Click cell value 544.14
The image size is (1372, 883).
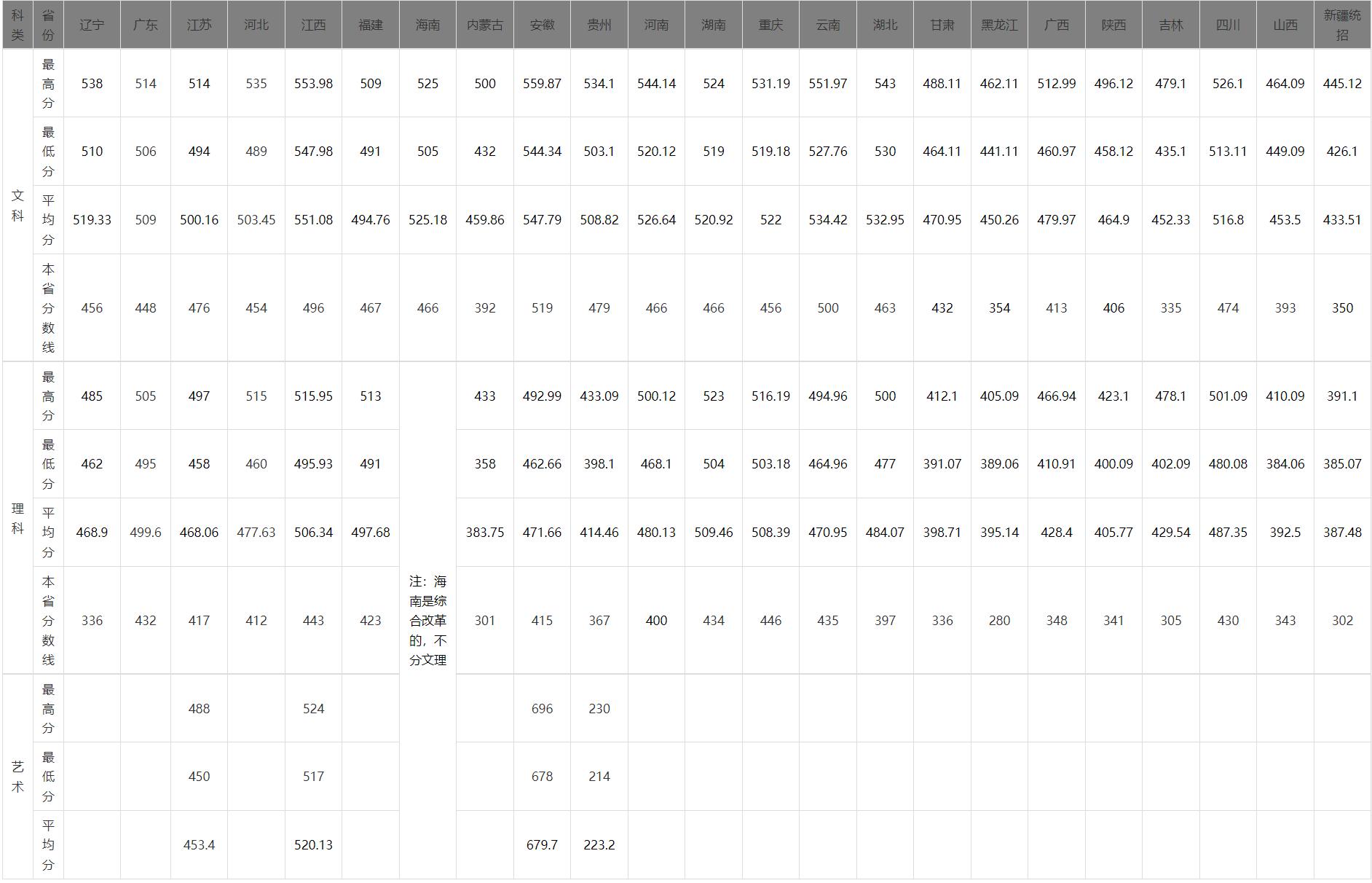point(656,84)
